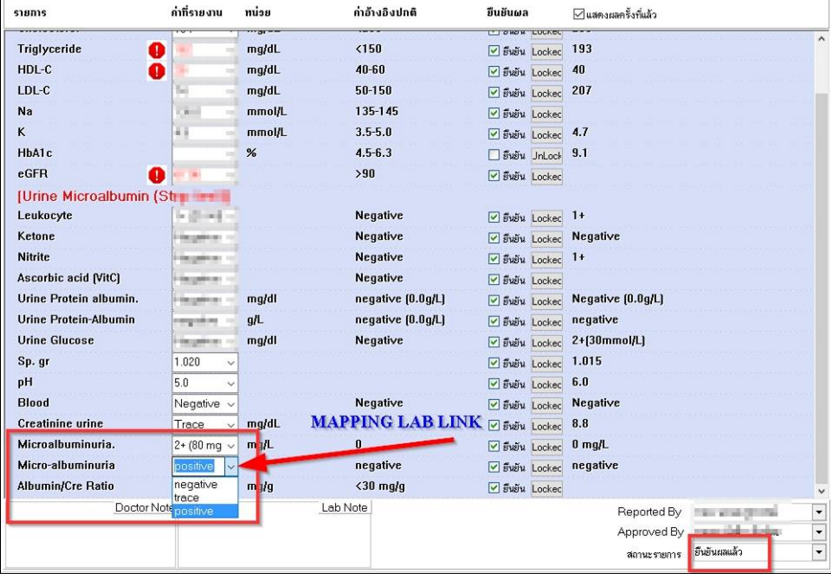
Task: Open the Approved By dropdown
Action: coord(819,532)
